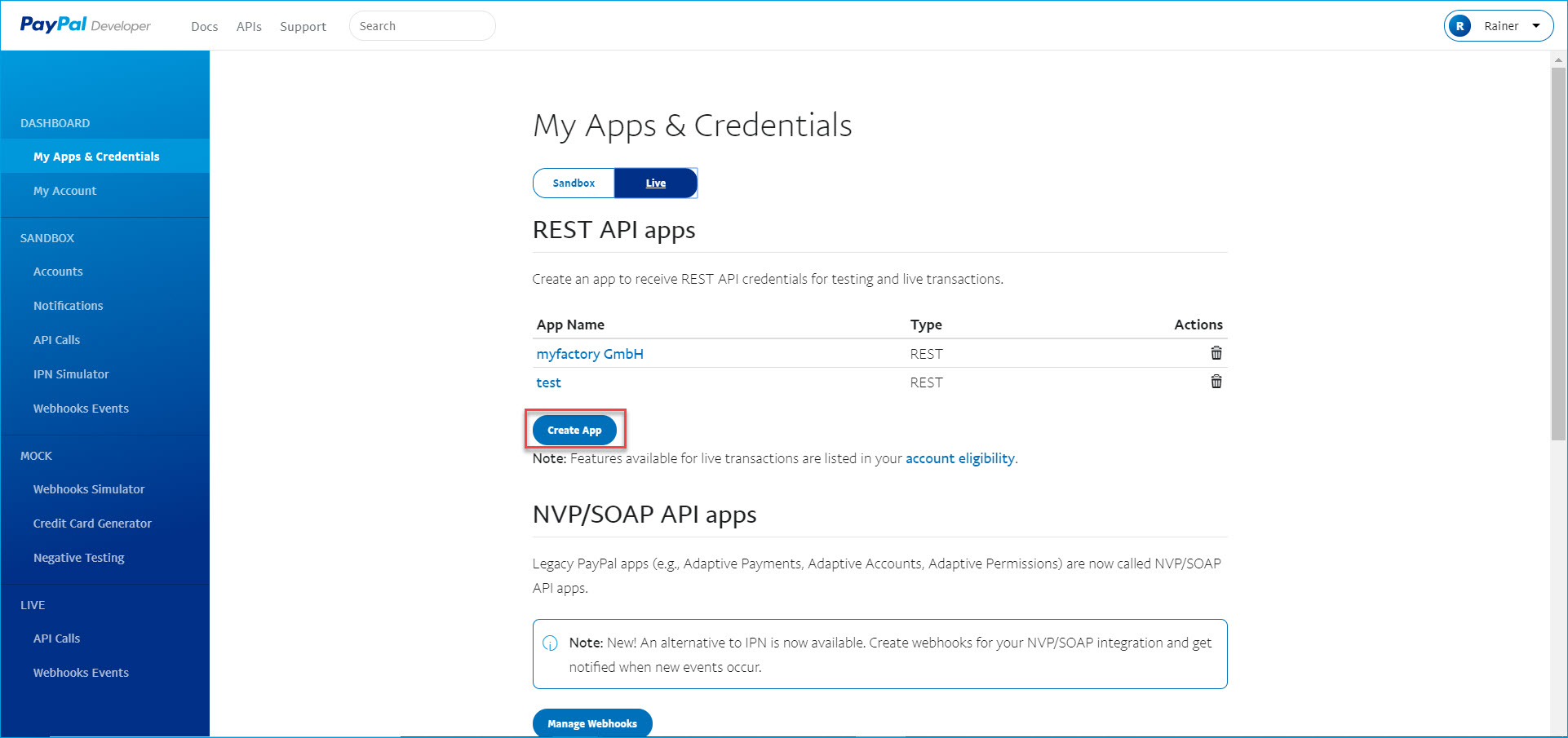The width and height of the screenshot is (1568, 738).
Task: Switch to Sandbox mode
Action: click(x=574, y=183)
